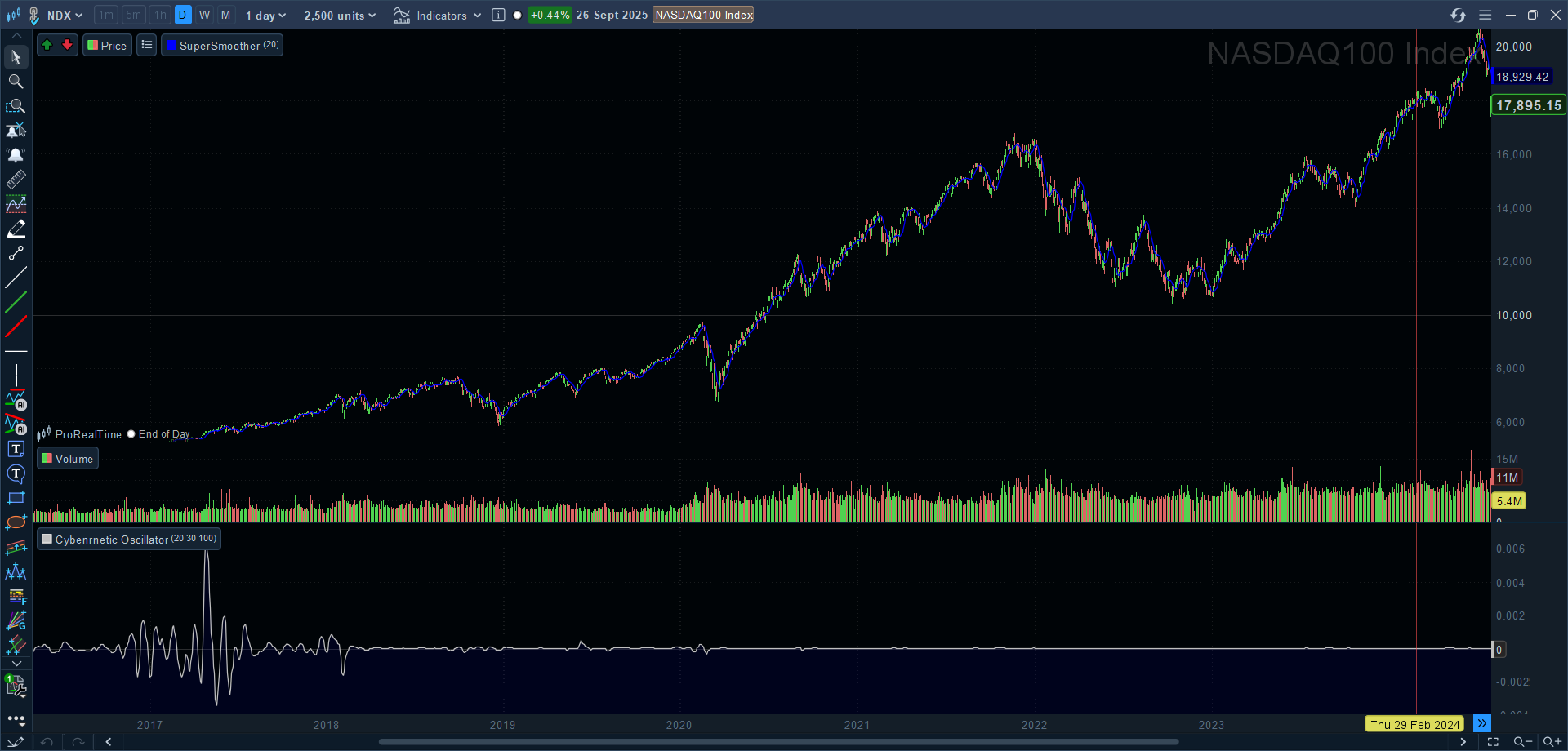Switch timeframe to 1h

tap(160, 15)
